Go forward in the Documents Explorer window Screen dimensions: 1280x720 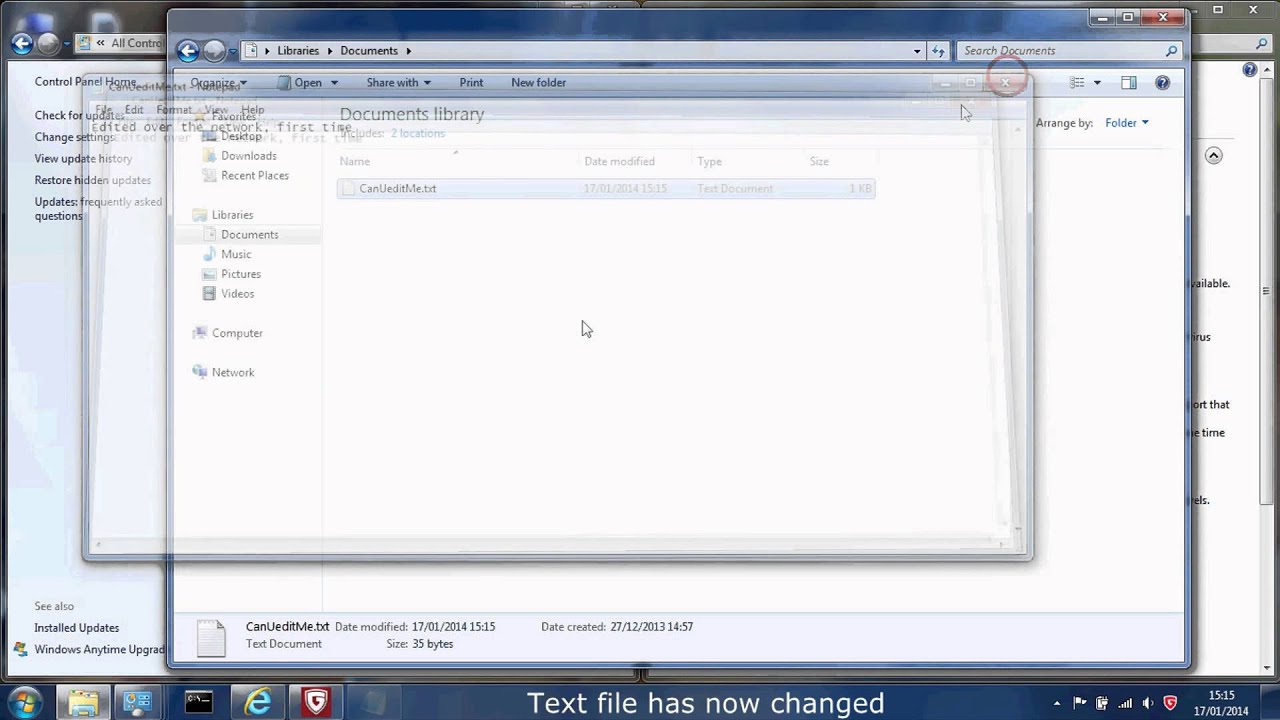(x=214, y=51)
